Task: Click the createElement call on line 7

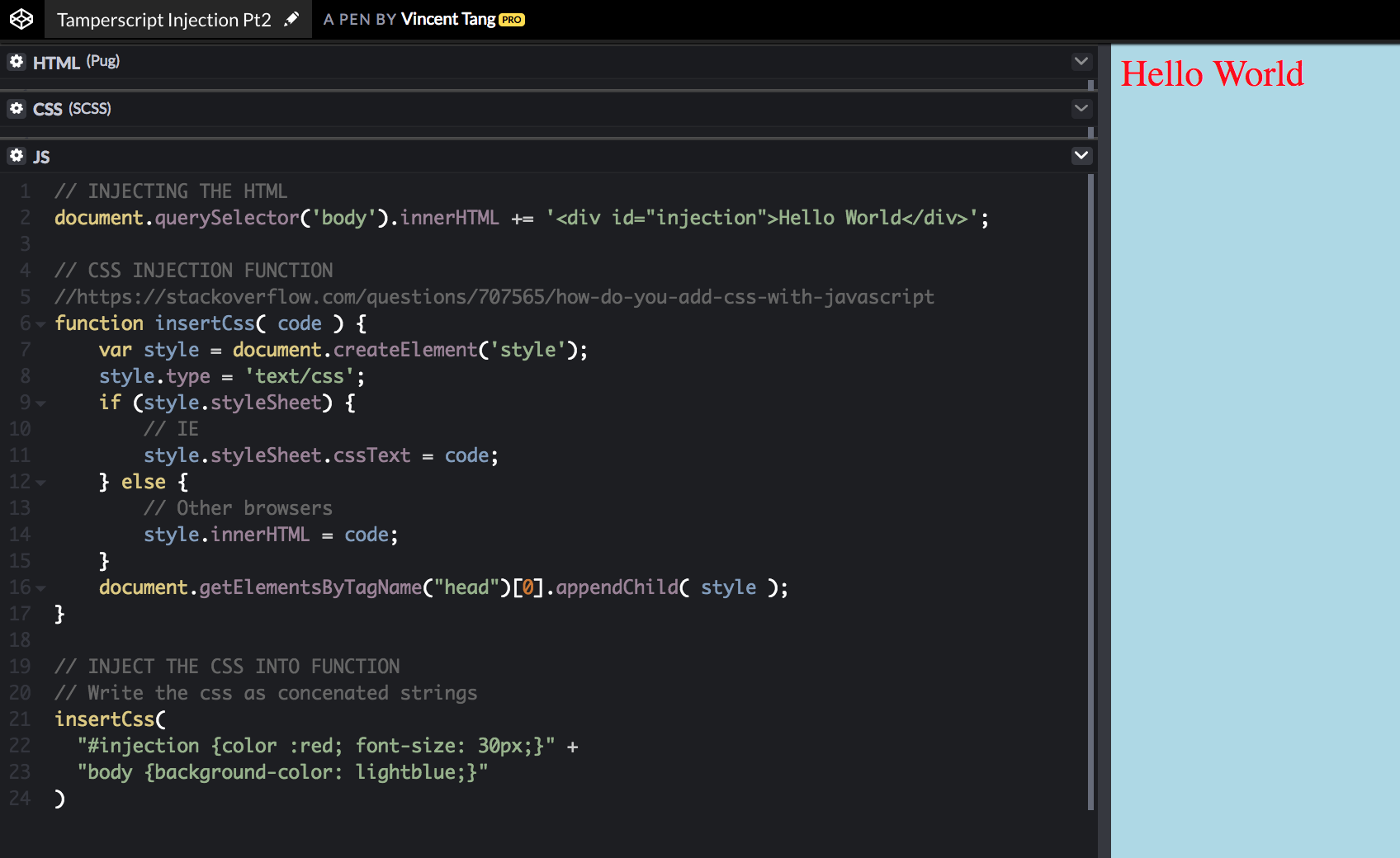Action: coord(405,350)
